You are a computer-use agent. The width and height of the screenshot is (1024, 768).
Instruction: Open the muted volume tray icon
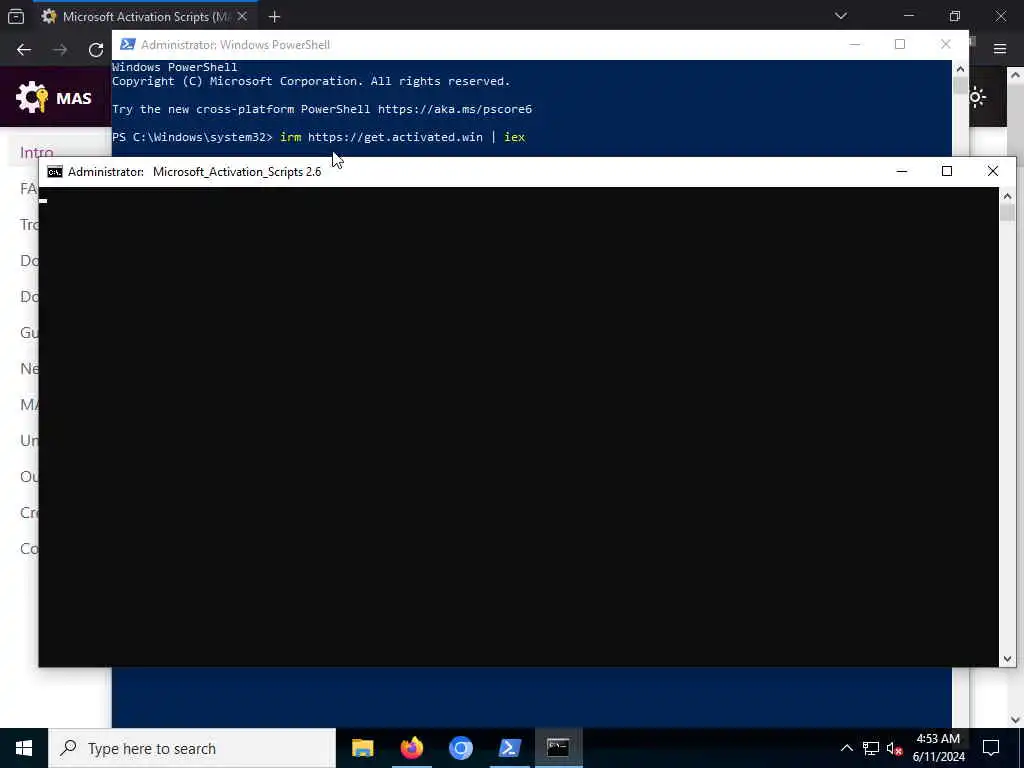coord(895,748)
